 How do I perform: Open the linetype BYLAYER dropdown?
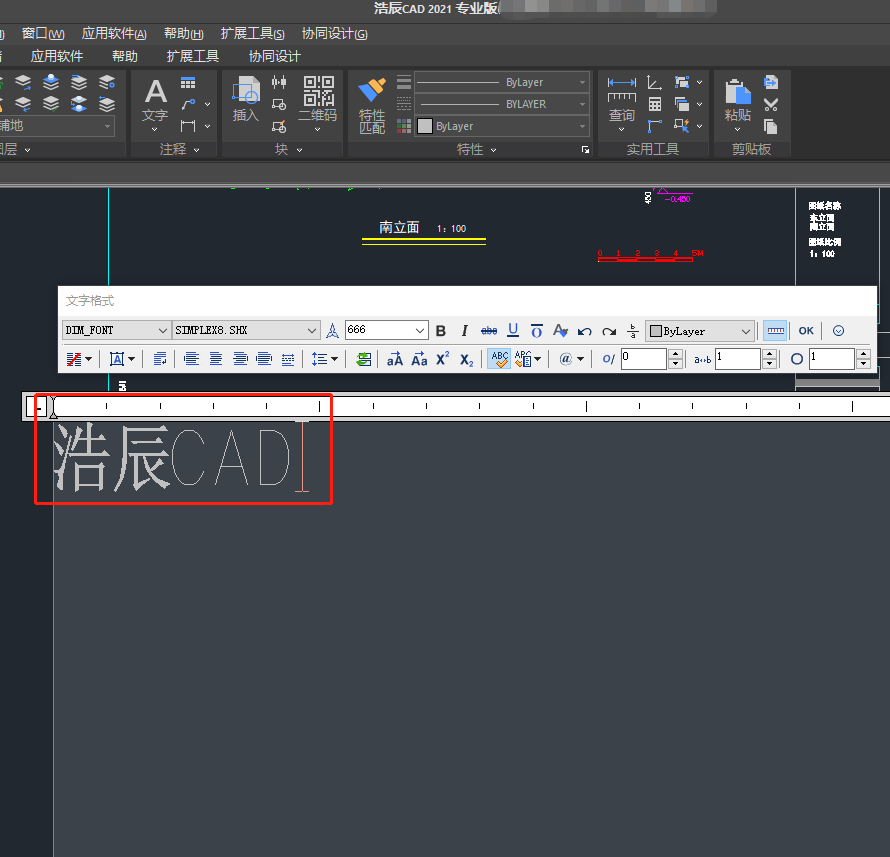click(502, 104)
